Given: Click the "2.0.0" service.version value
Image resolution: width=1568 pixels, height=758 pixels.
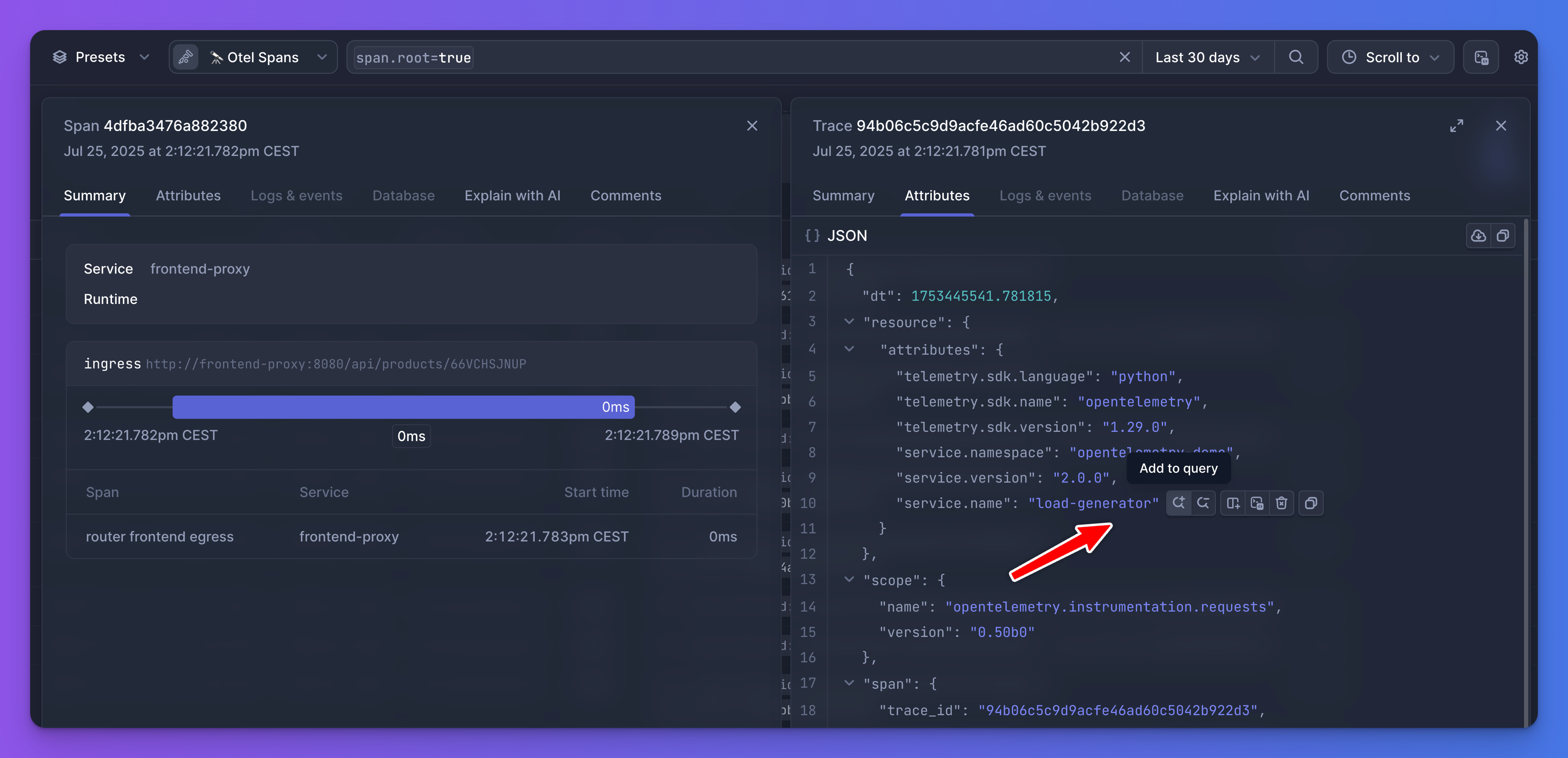Looking at the screenshot, I should (1081, 478).
